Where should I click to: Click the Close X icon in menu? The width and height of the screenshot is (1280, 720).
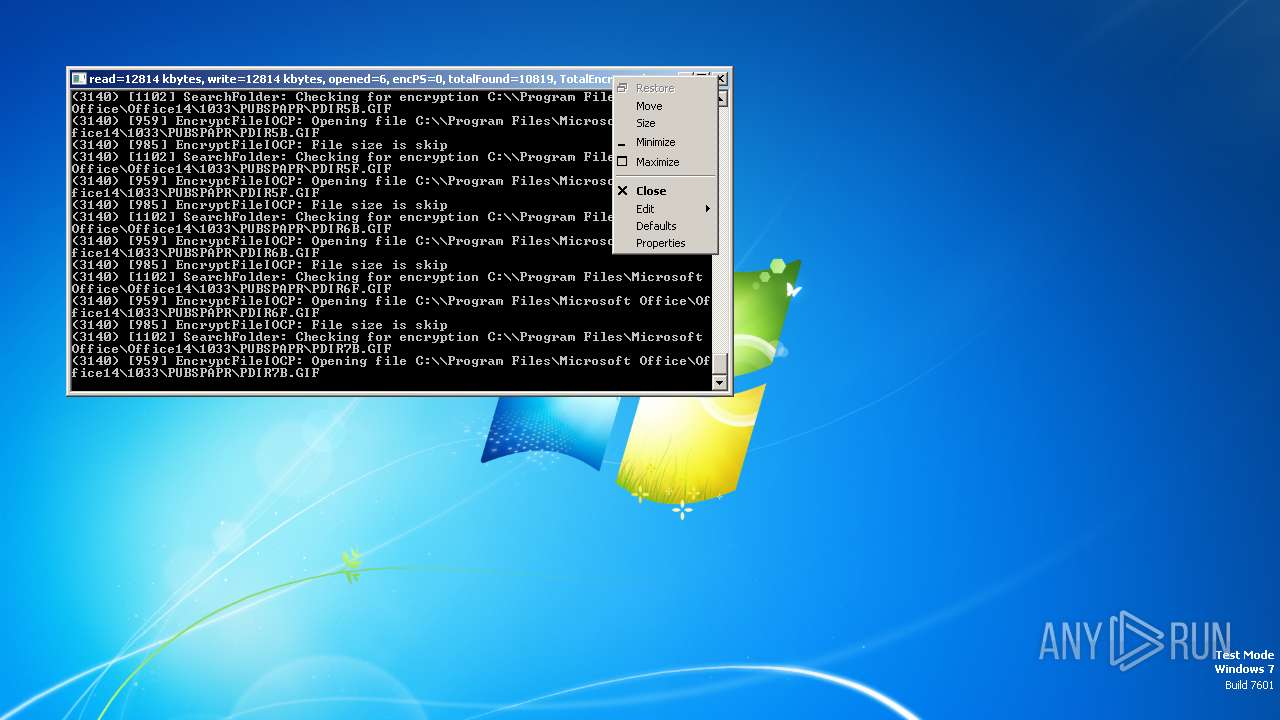(622, 191)
